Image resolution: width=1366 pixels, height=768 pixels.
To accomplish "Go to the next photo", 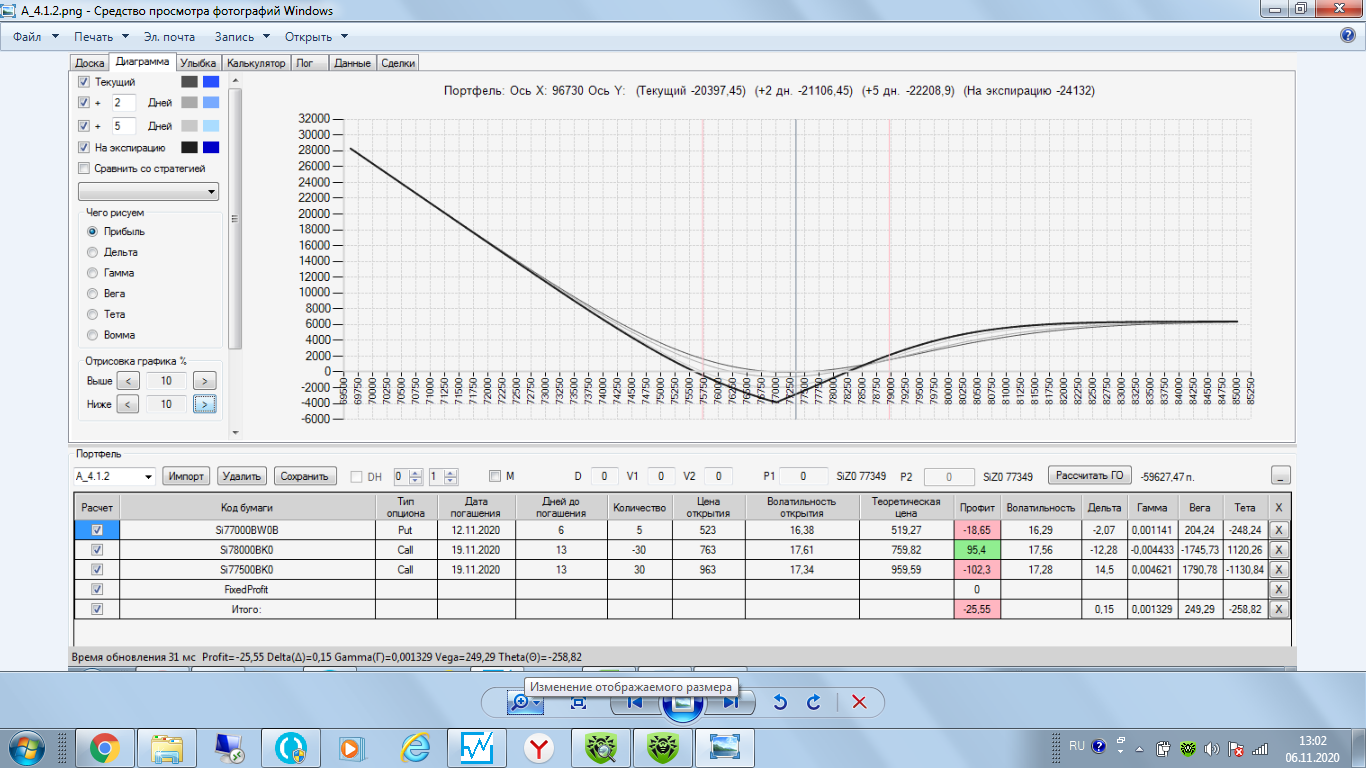I will pos(731,703).
